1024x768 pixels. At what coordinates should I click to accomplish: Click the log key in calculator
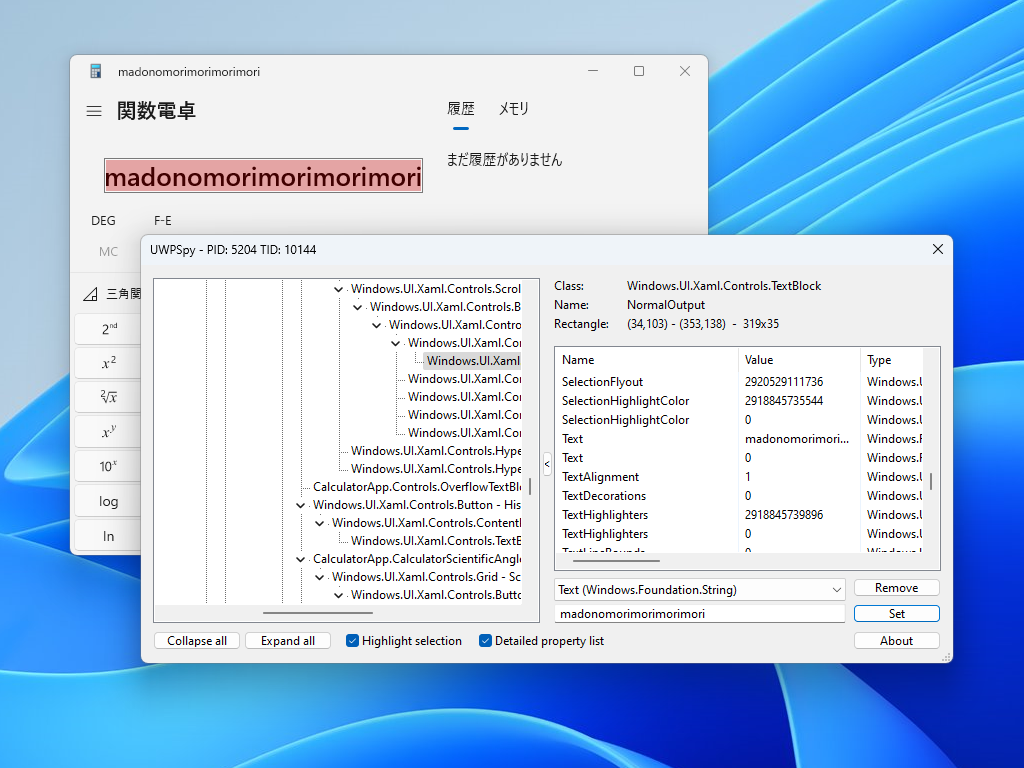(x=108, y=501)
